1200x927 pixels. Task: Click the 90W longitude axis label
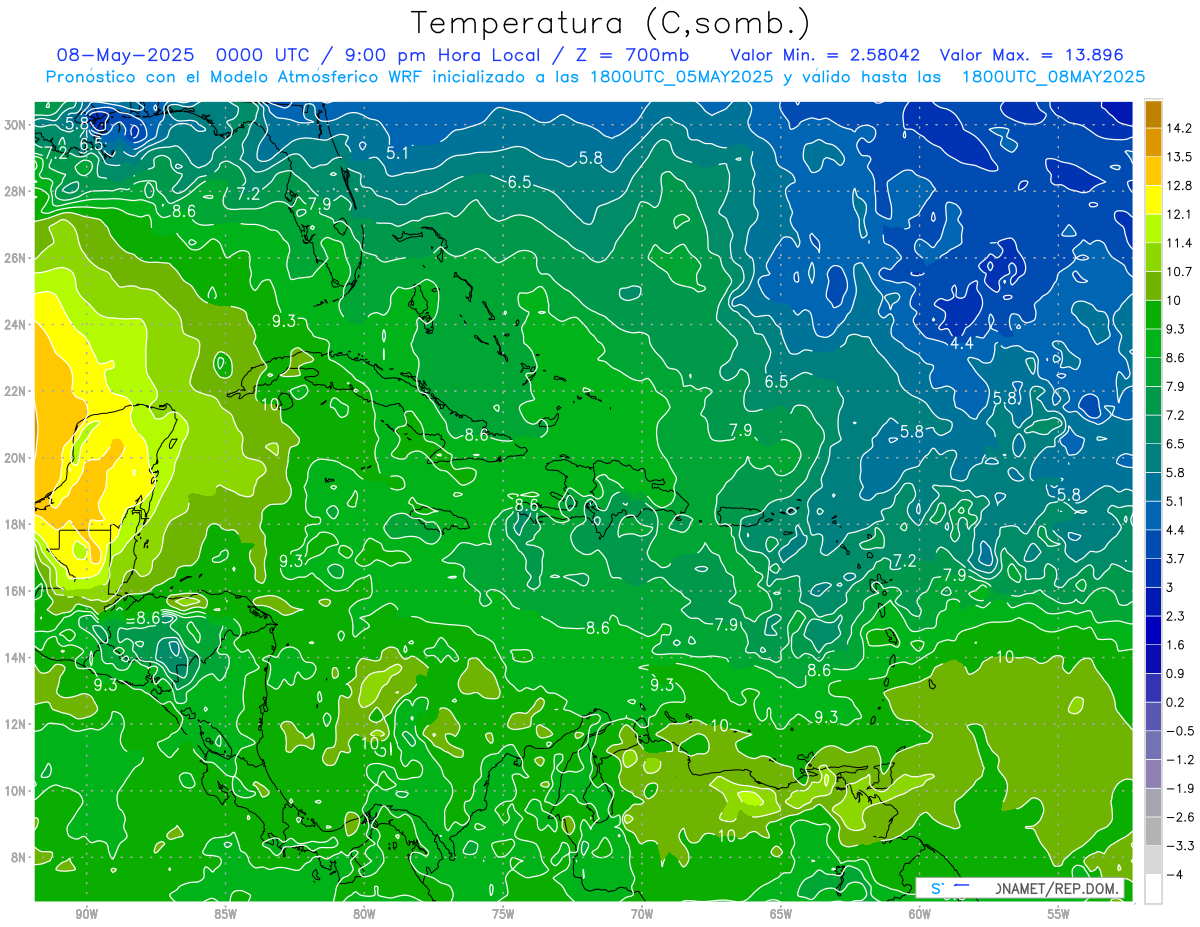point(86,914)
